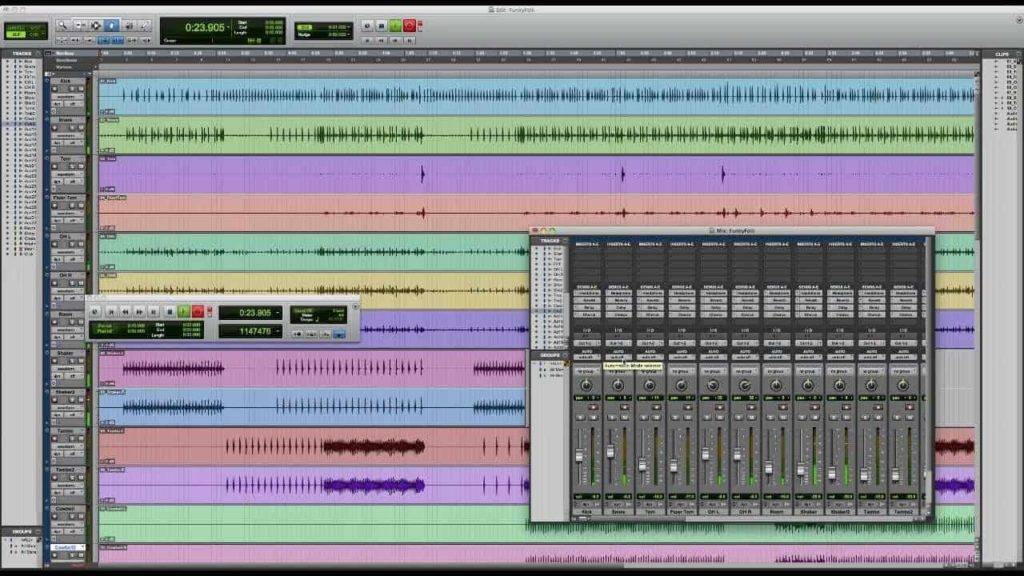Click the Record button in the Transport window
Viewport: 1024px width, 576px height.
coord(199,311)
